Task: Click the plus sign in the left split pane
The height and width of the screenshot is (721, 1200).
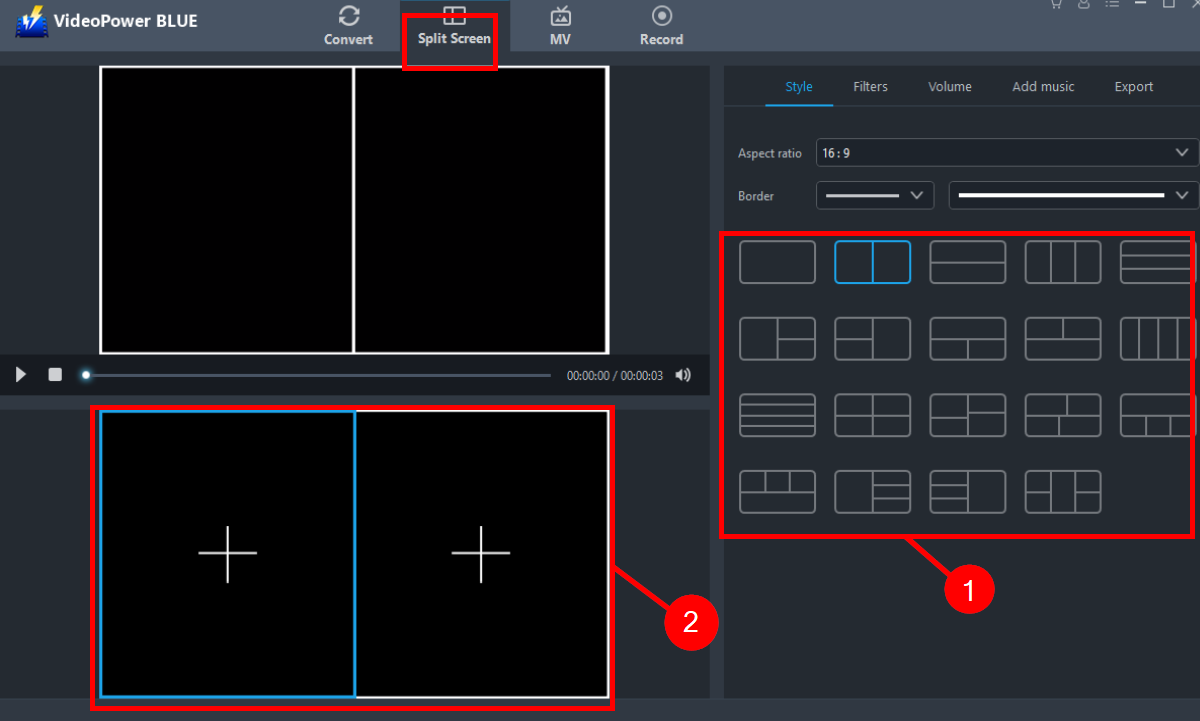Action: click(228, 552)
